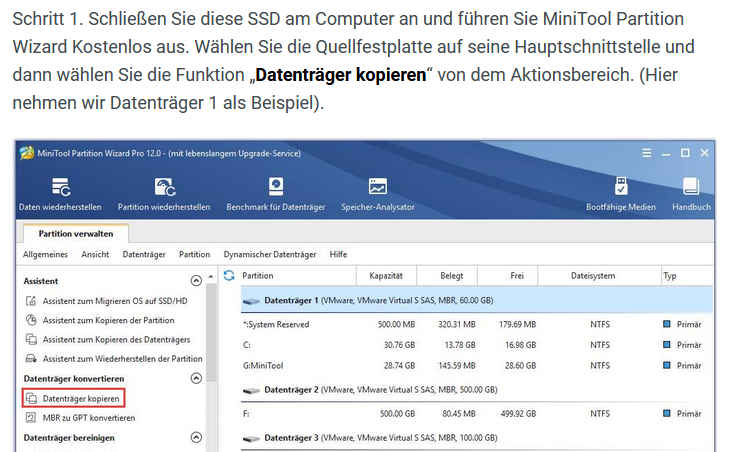Image resolution: width=755 pixels, height=452 pixels.
Task: Click blue Primär square in F: row
Action: [x=667, y=413]
